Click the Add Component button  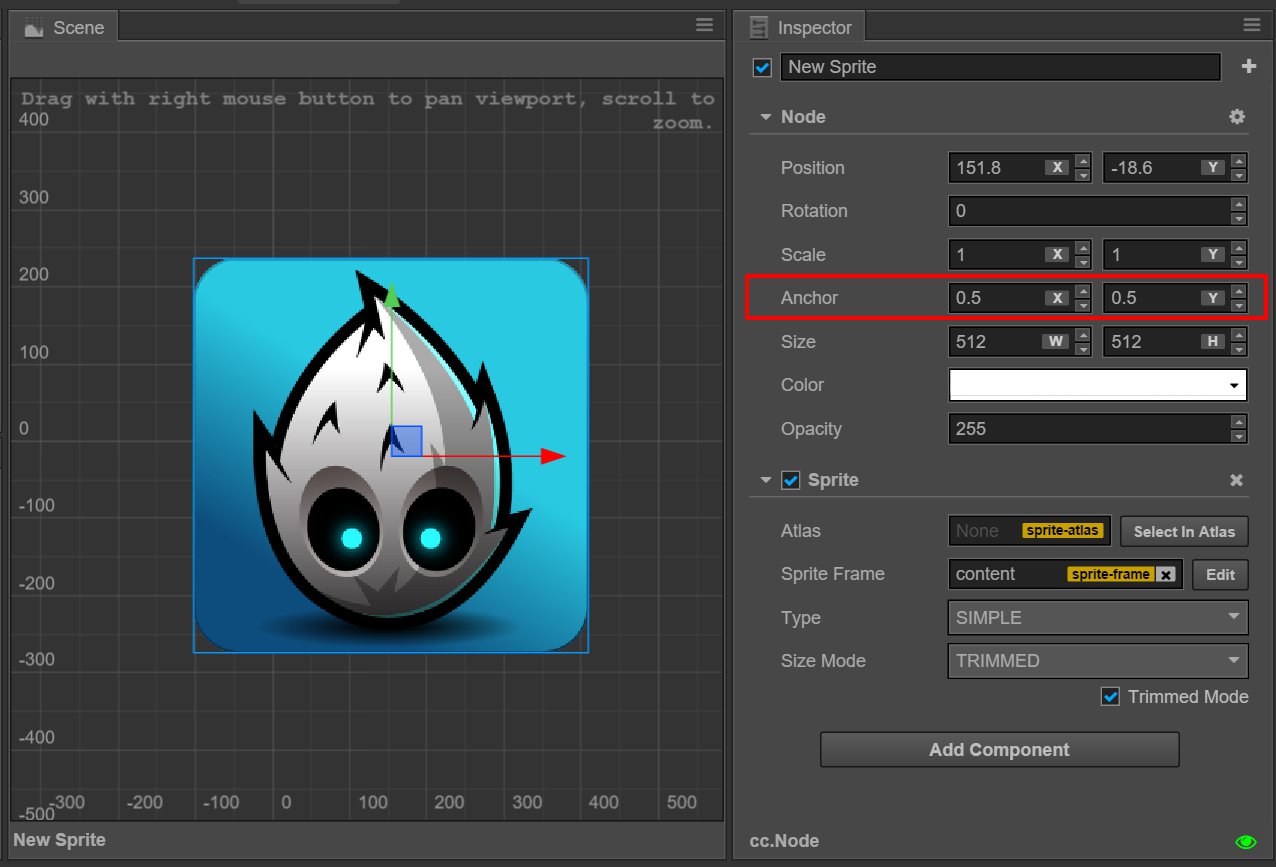point(999,750)
